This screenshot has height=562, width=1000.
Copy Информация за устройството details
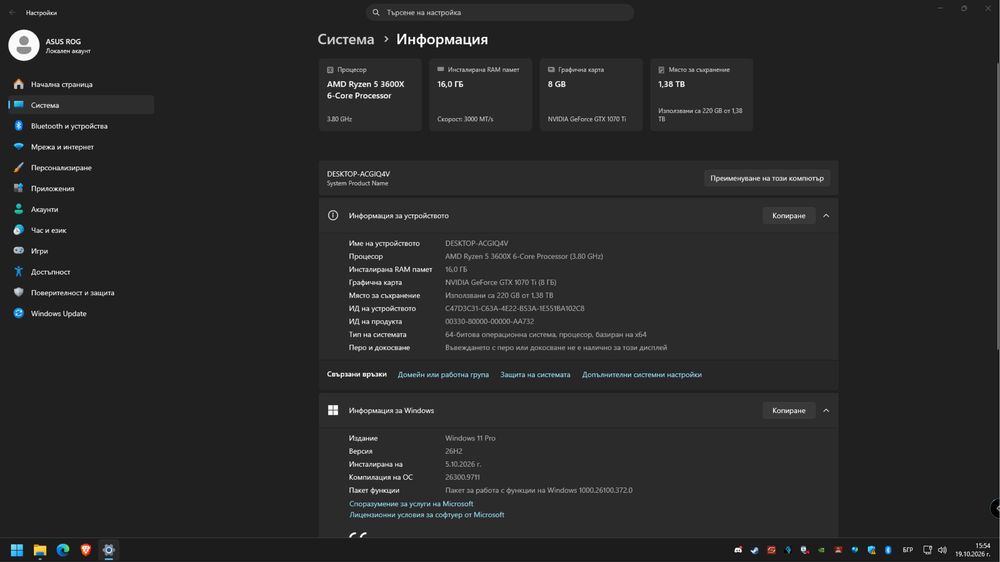789,216
